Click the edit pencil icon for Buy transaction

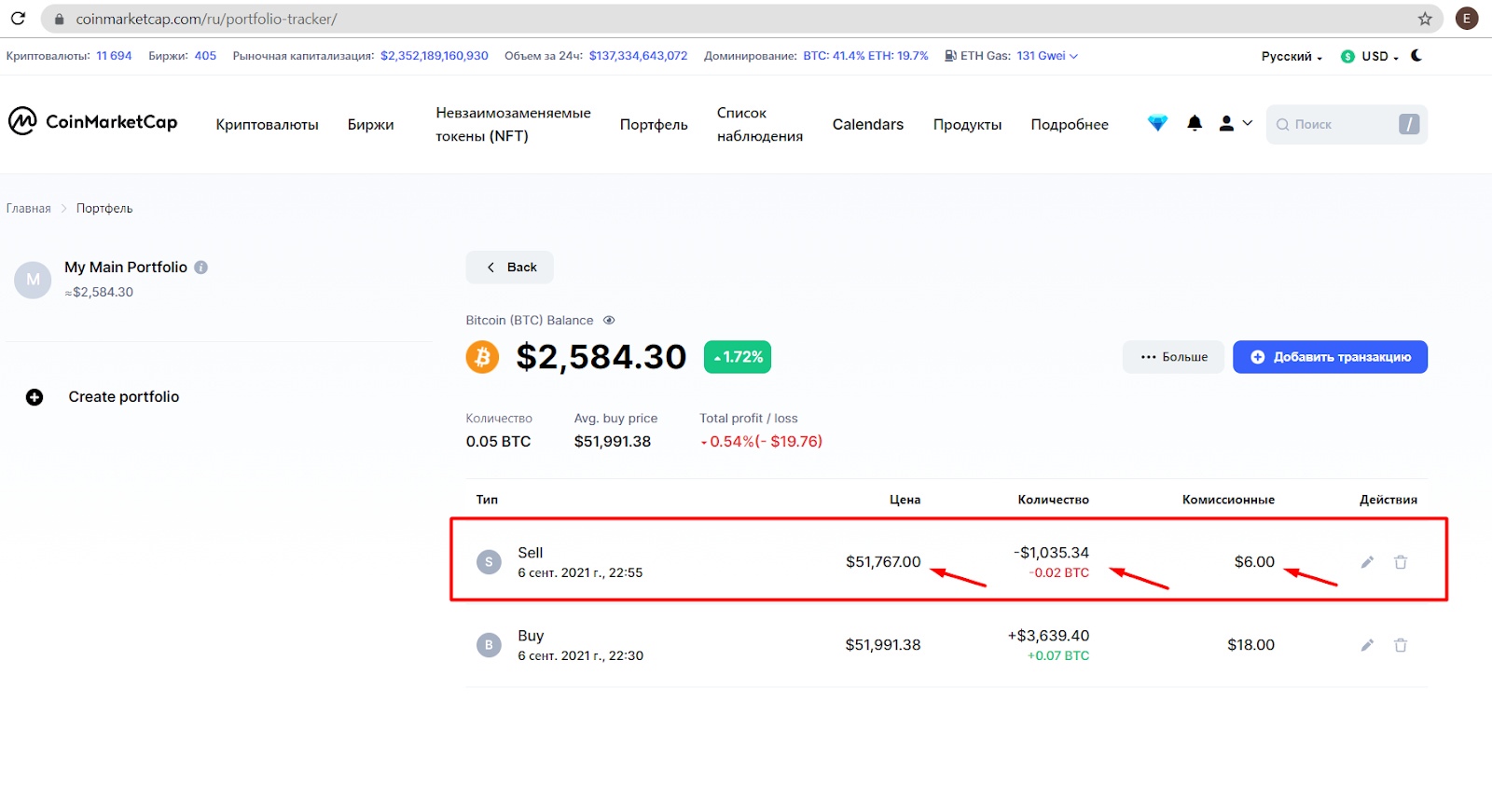(x=1367, y=645)
